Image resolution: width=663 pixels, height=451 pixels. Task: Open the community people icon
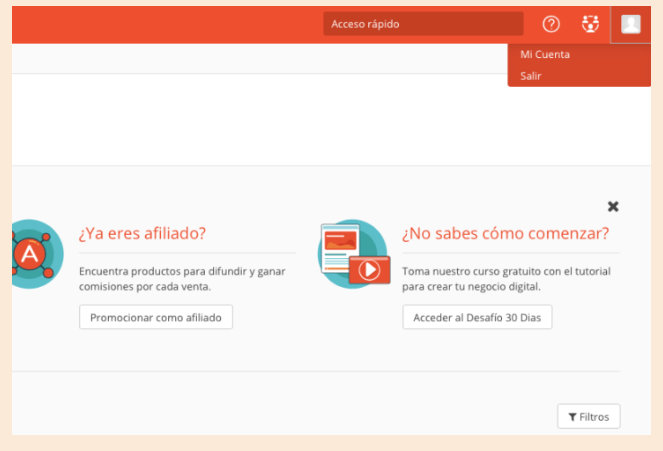coord(590,24)
